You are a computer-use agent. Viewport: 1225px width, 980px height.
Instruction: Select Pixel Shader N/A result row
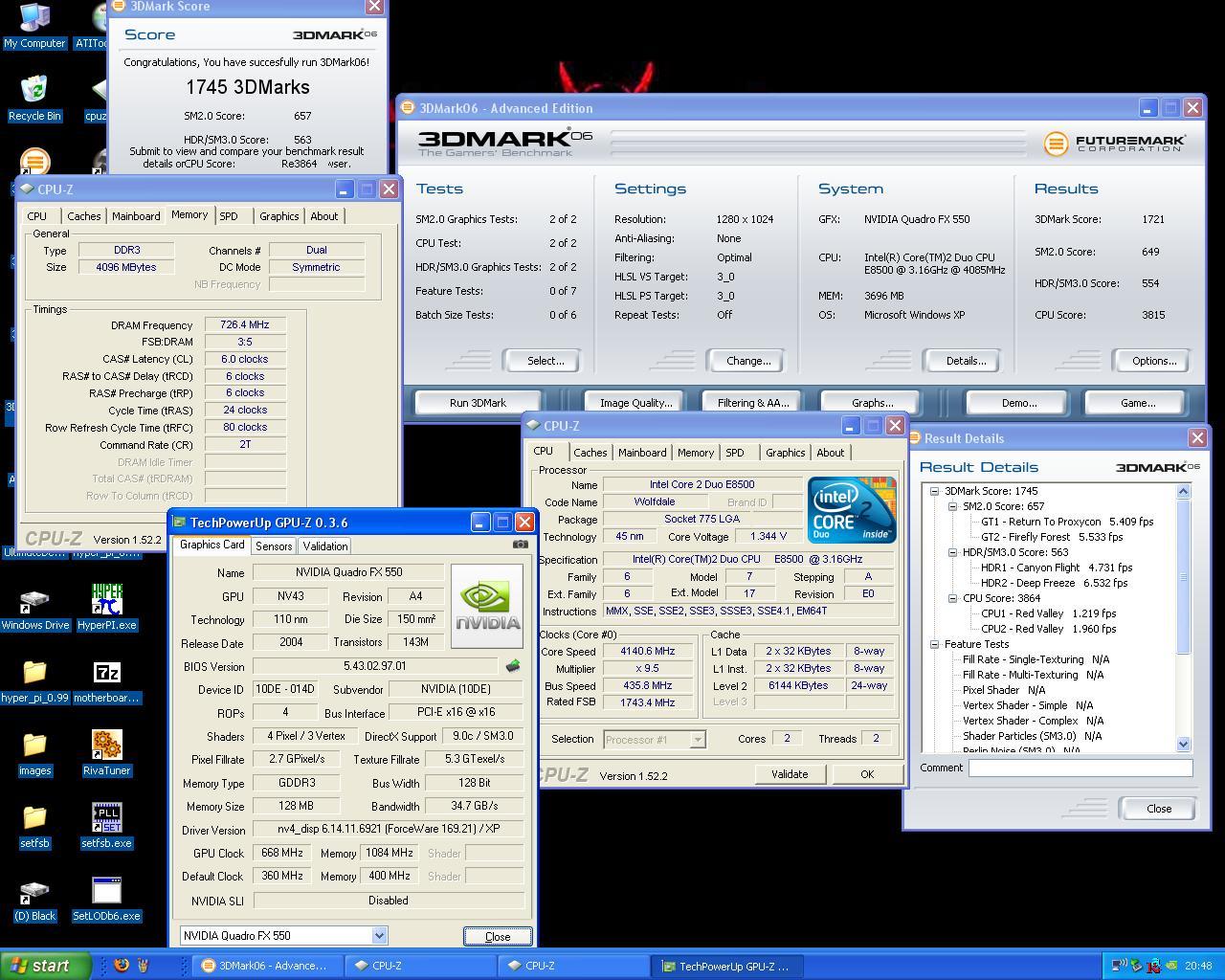pos(1004,690)
